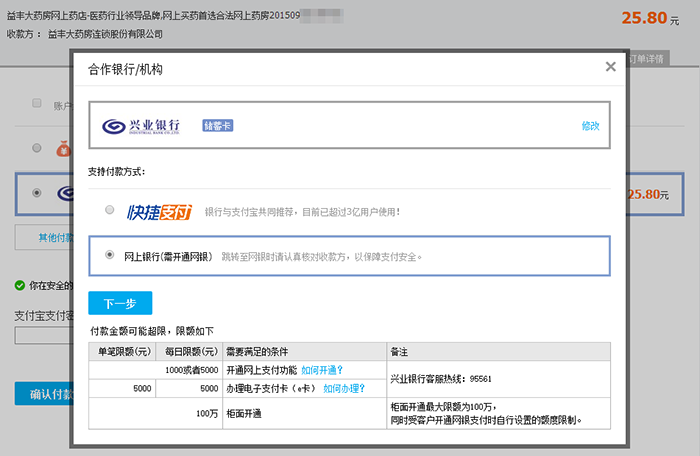Click the 25.80元 order total at top

pos(650,18)
